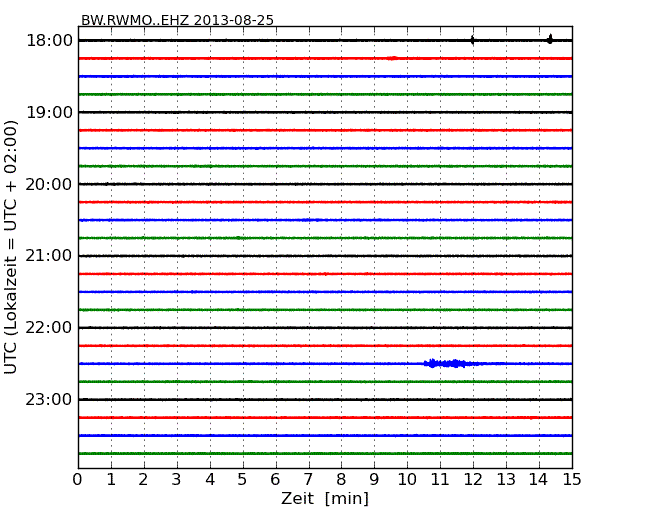Click x-axis tick label 6

coord(275,480)
